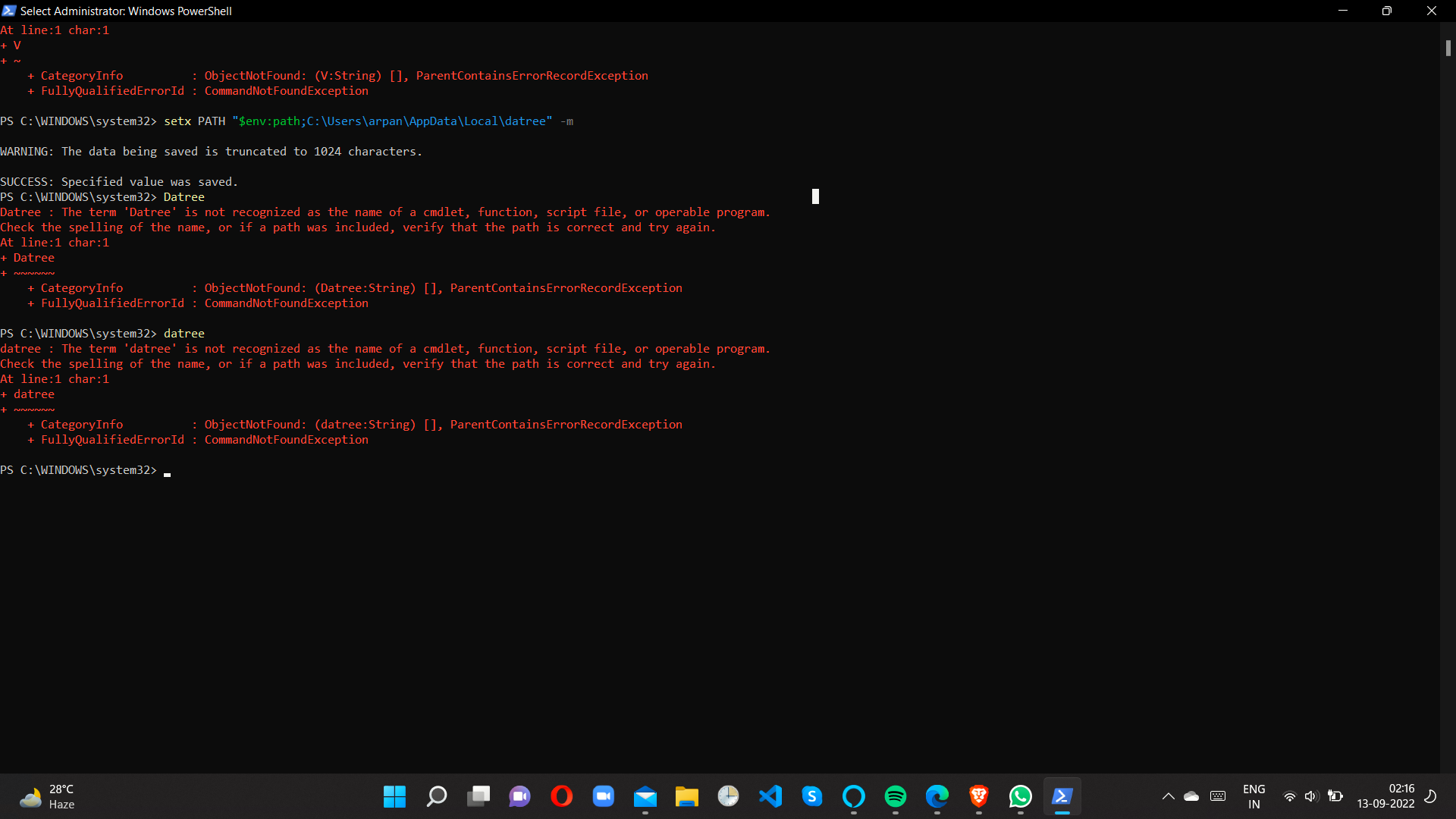Open WhatsApp from the taskbar
The height and width of the screenshot is (819, 1456).
pos(1020,796)
